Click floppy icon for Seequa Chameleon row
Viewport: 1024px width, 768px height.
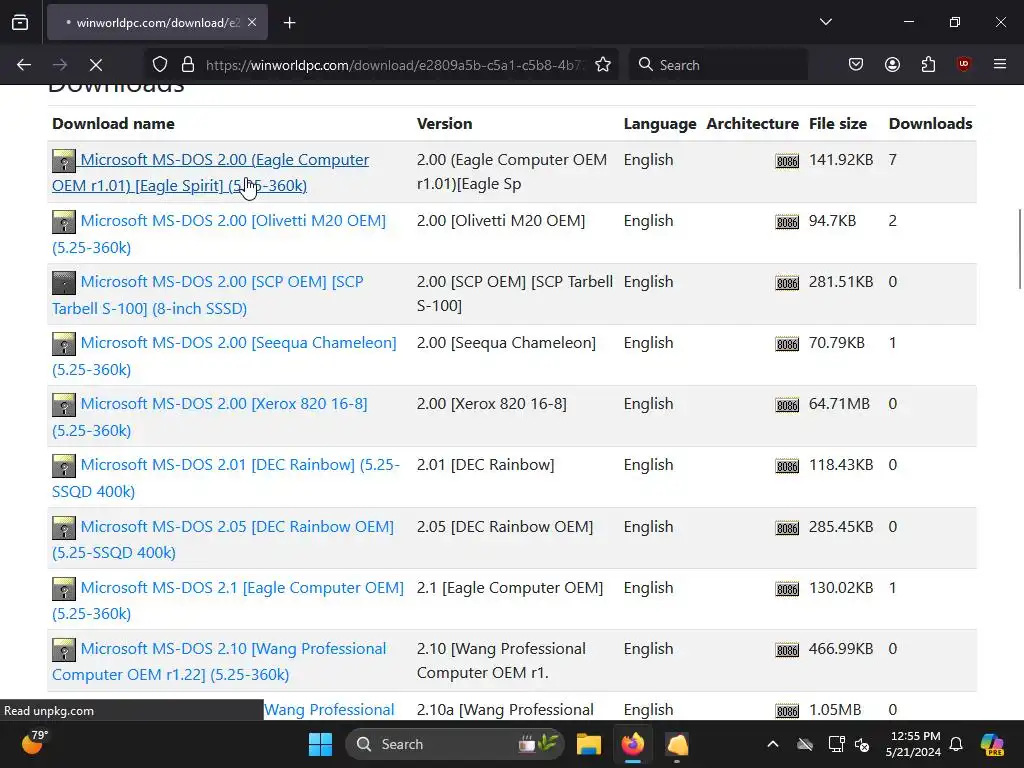(64, 344)
